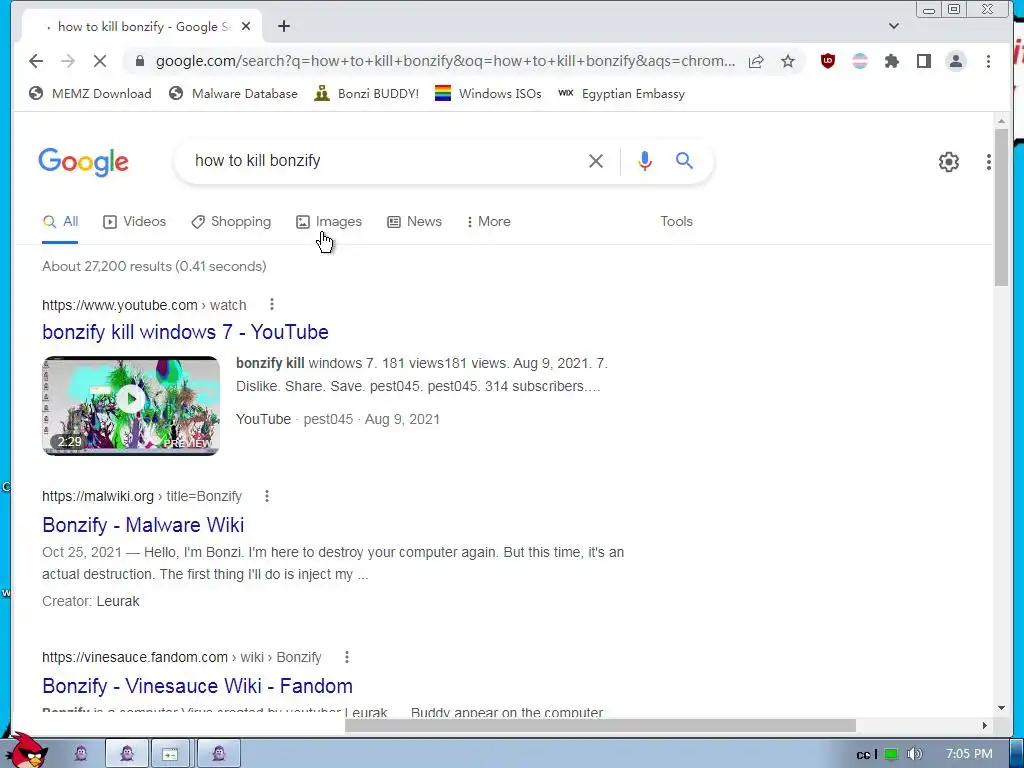
Task: Switch to the Images tab
Action: tap(329, 222)
